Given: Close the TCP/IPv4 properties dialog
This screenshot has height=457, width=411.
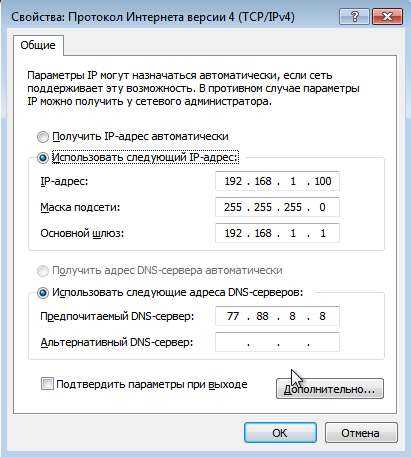Looking at the screenshot, I should click(387, 16).
